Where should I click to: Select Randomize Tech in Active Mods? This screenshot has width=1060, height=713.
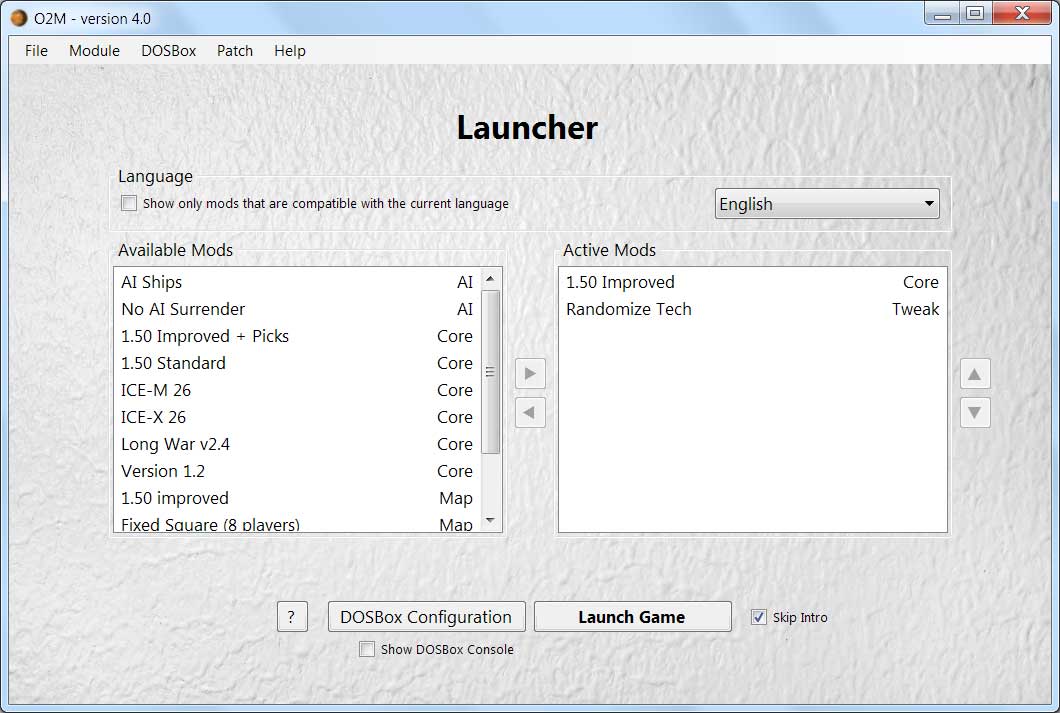coord(752,309)
